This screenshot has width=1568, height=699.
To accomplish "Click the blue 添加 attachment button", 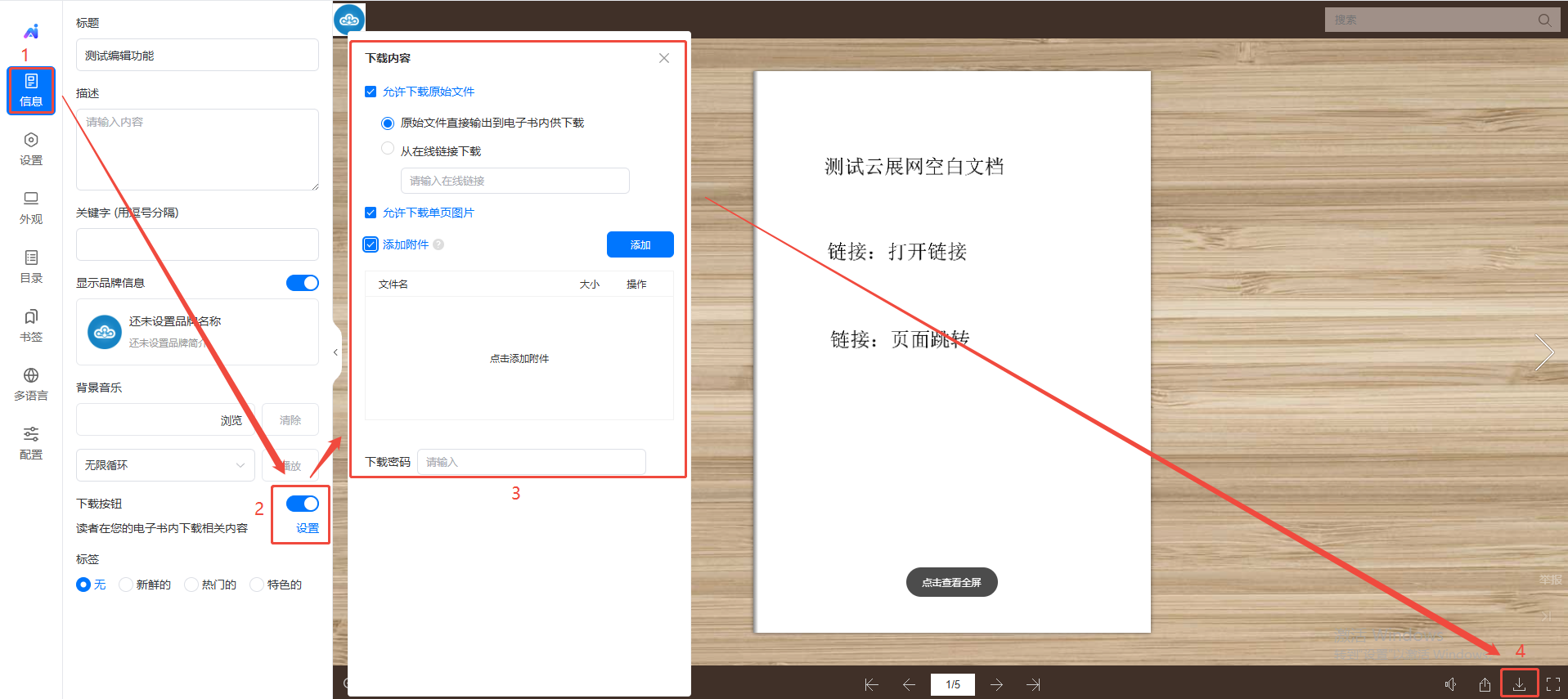I will point(640,244).
